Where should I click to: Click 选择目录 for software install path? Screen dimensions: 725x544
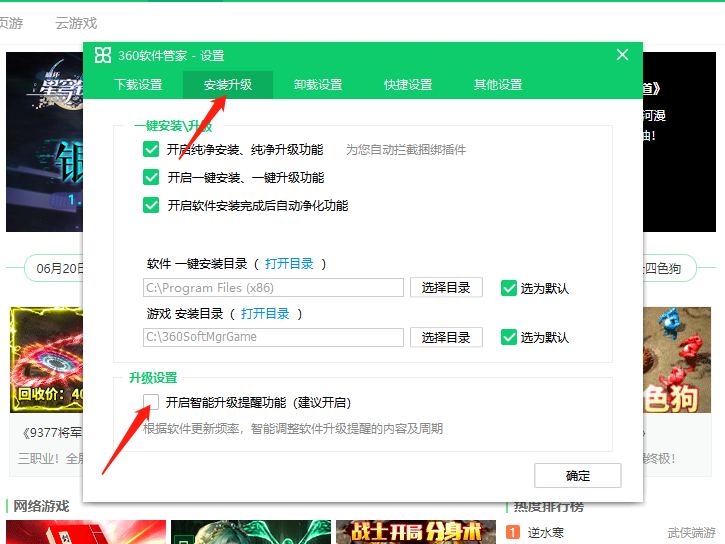coord(446,287)
